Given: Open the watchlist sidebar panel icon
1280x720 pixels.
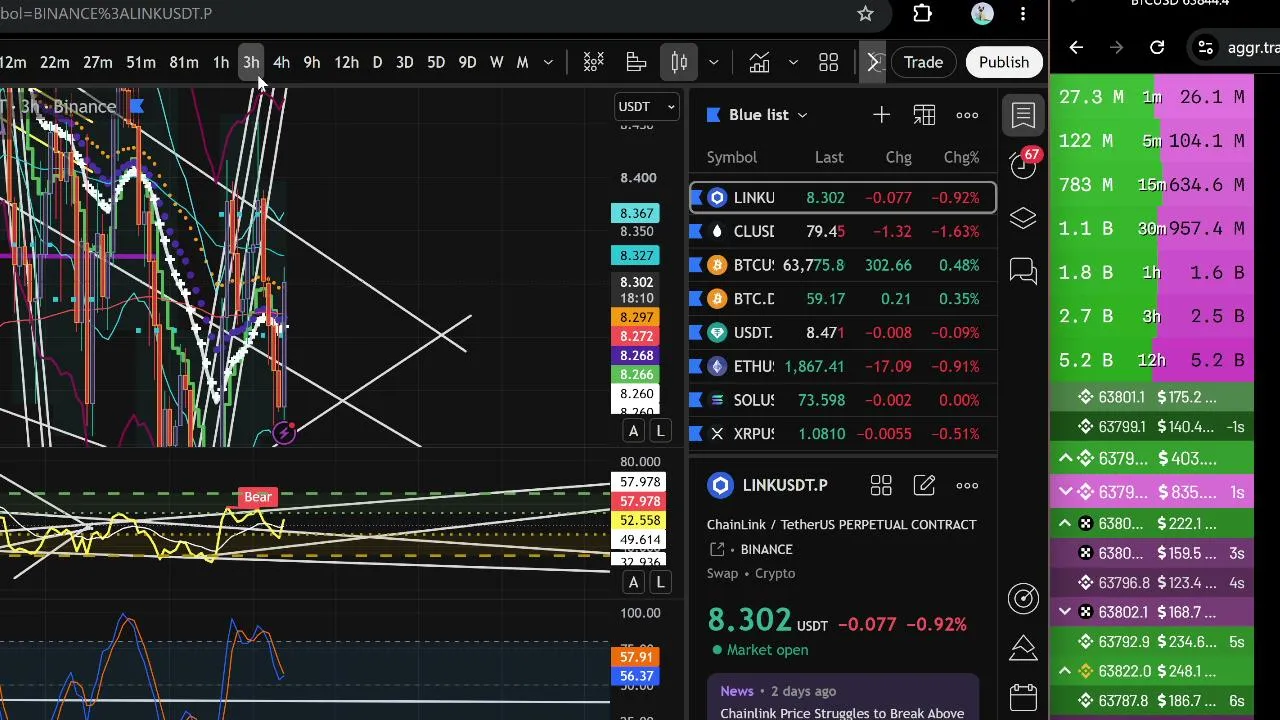Looking at the screenshot, I should point(1023,115).
